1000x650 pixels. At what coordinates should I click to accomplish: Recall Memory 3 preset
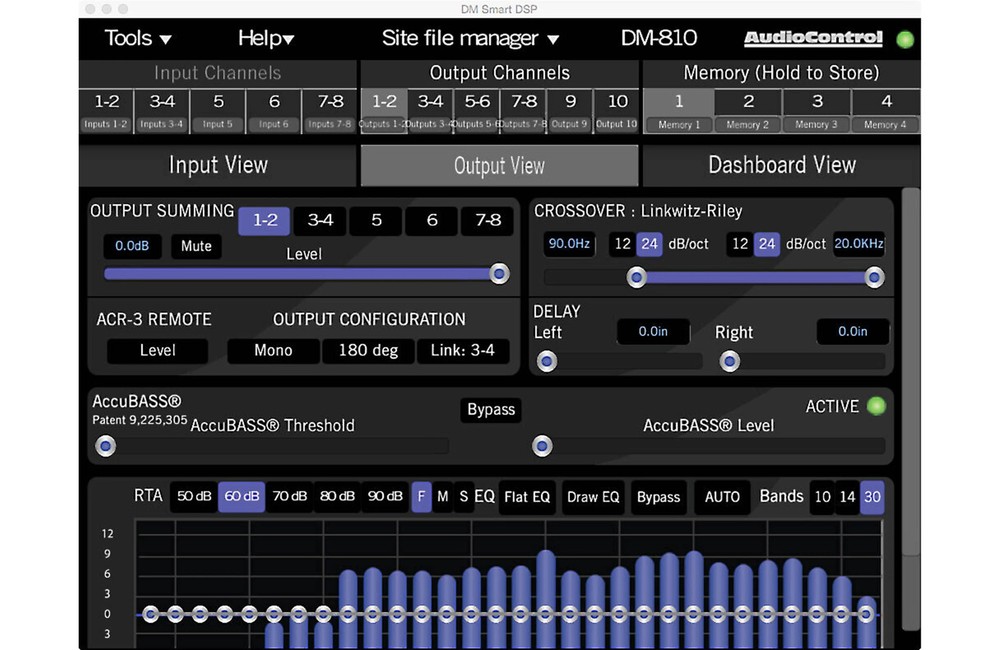click(x=817, y=111)
